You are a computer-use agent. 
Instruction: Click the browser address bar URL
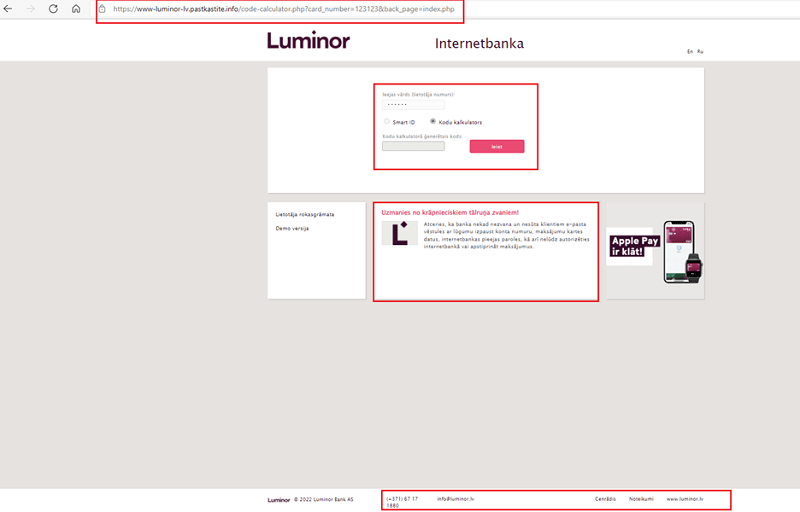284,9
